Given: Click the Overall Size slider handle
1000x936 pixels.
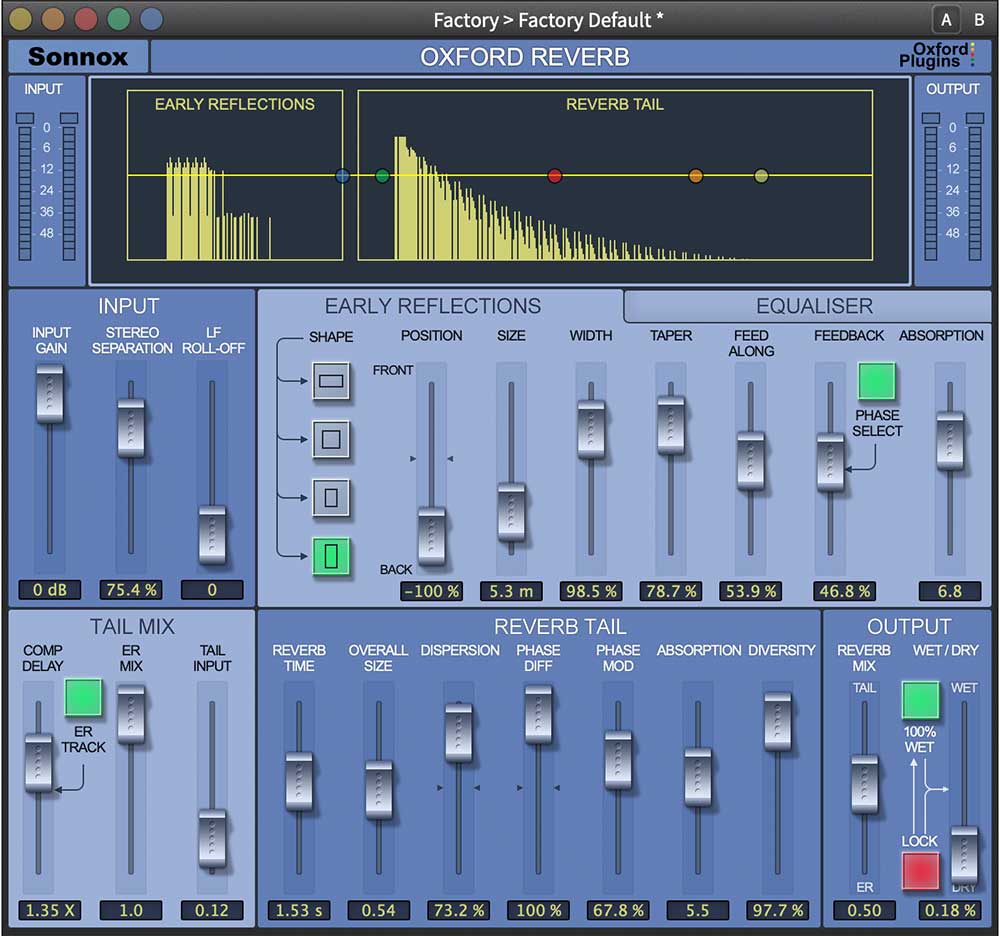Looking at the screenshot, I should tap(379, 790).
